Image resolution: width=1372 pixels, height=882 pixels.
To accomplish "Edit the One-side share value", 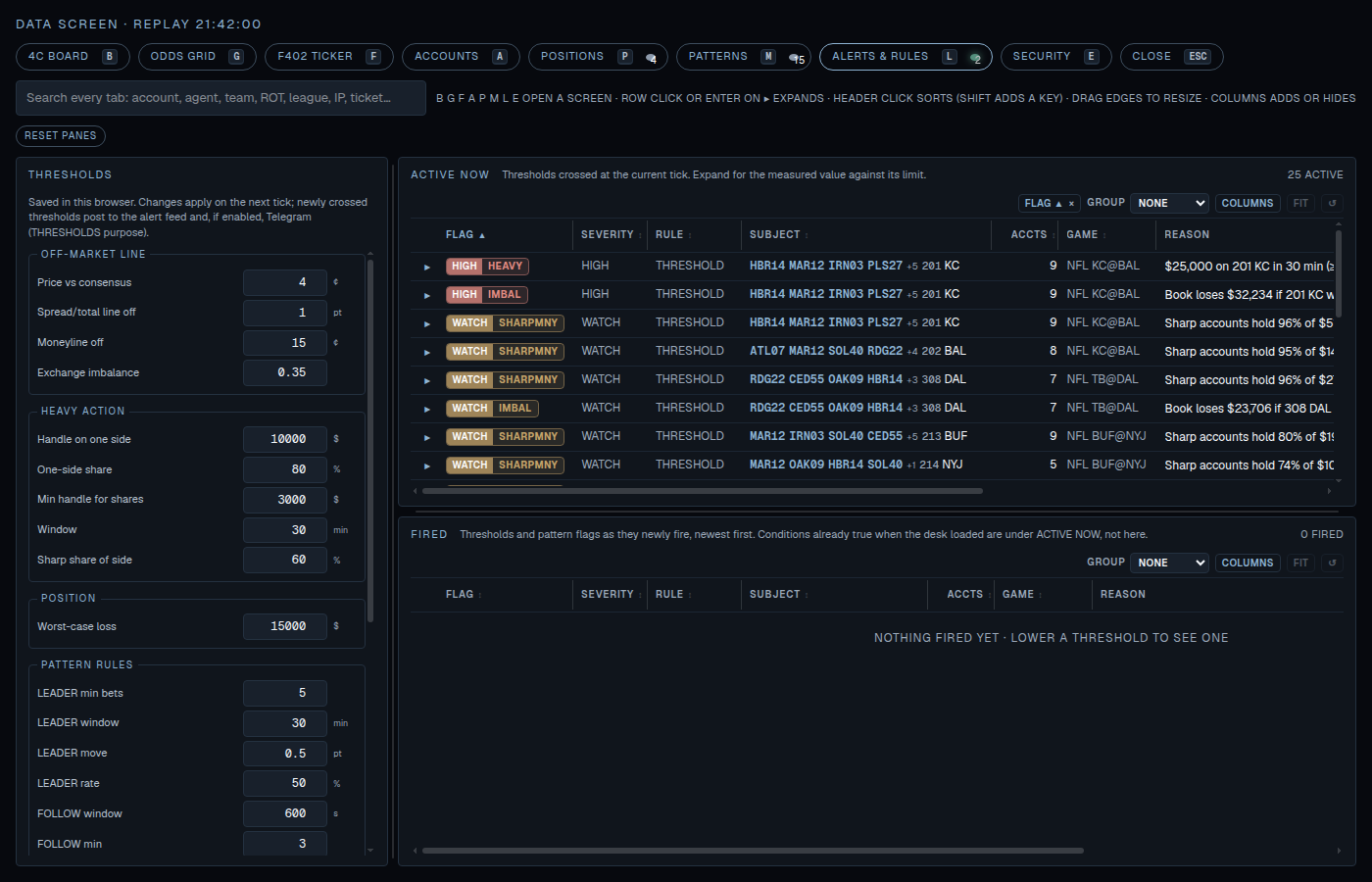I will tap(284, 469).
